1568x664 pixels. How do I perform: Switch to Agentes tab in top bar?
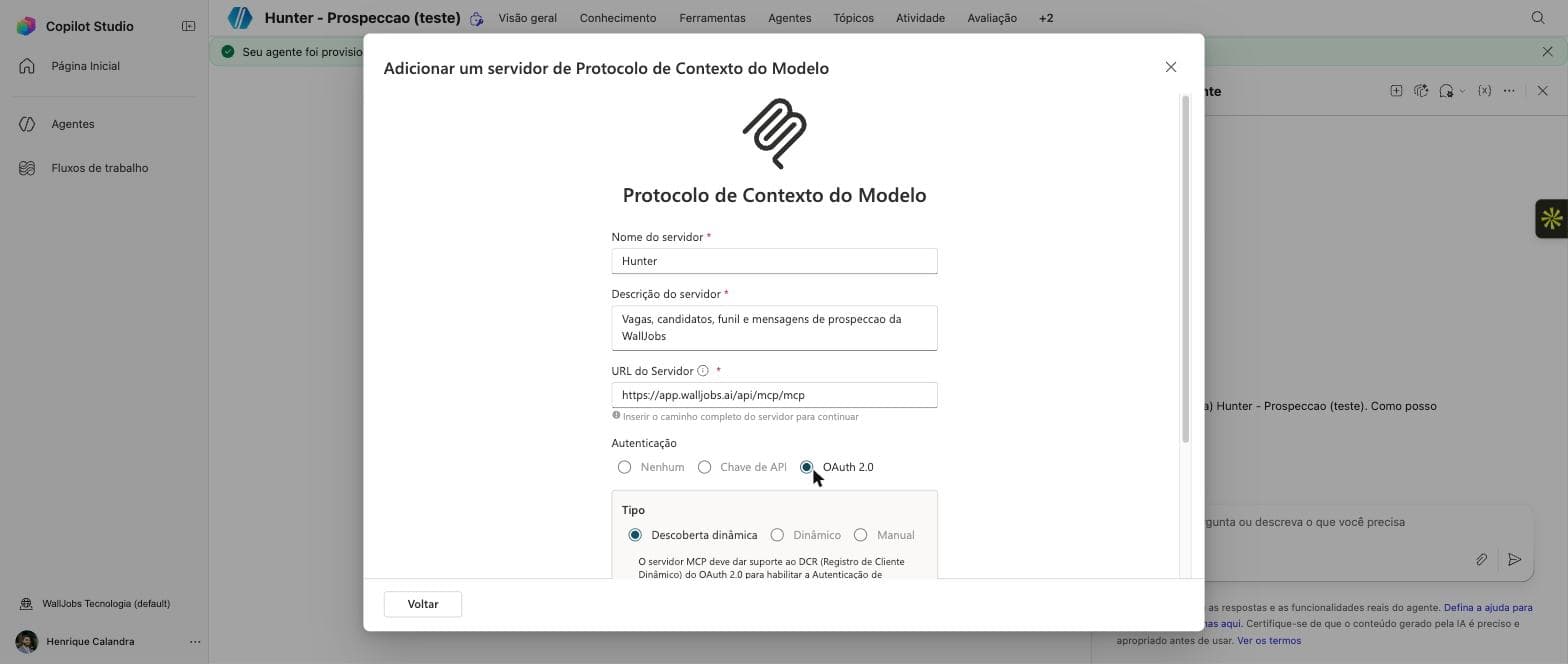790,18
